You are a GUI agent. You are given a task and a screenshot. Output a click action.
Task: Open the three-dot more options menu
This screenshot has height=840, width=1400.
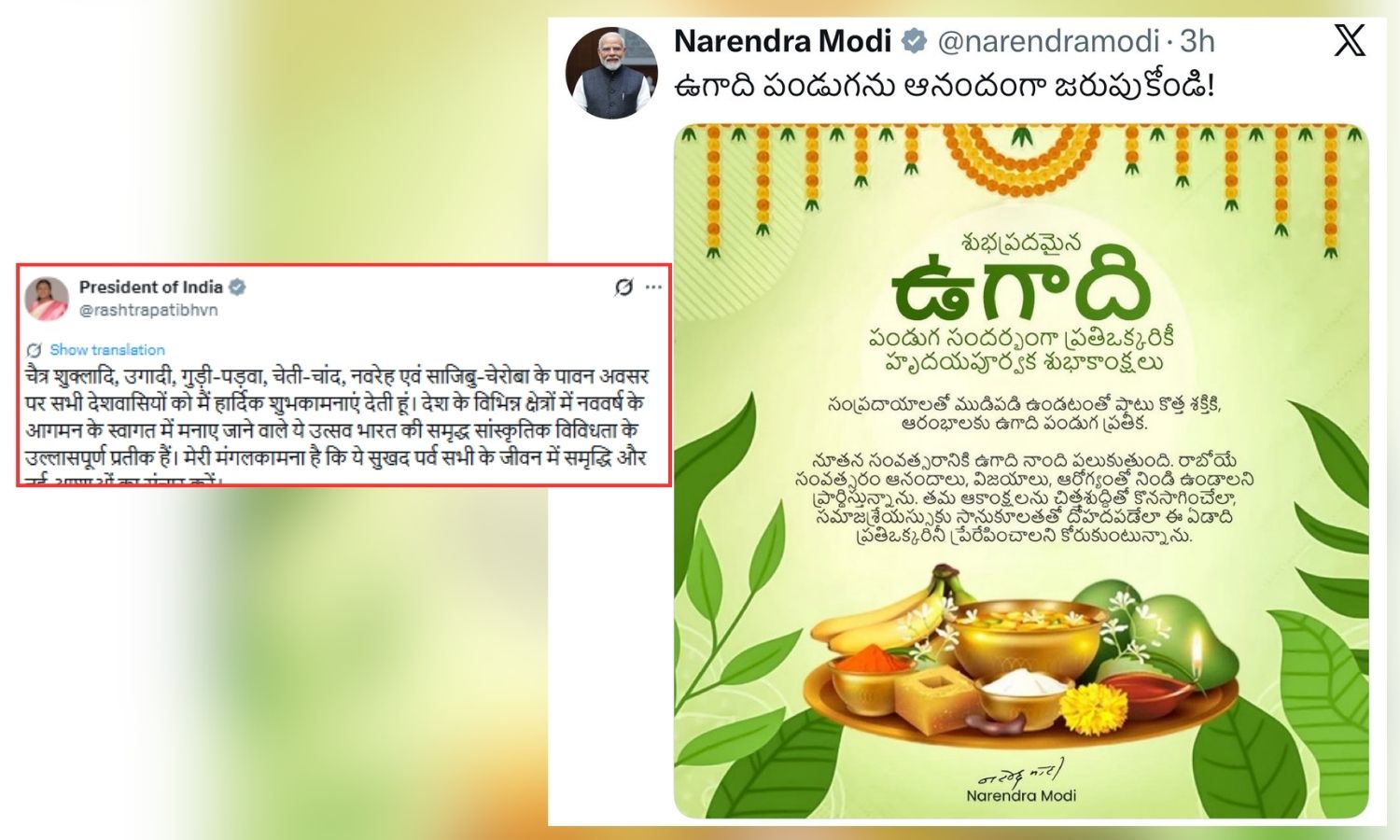(653, 287)
